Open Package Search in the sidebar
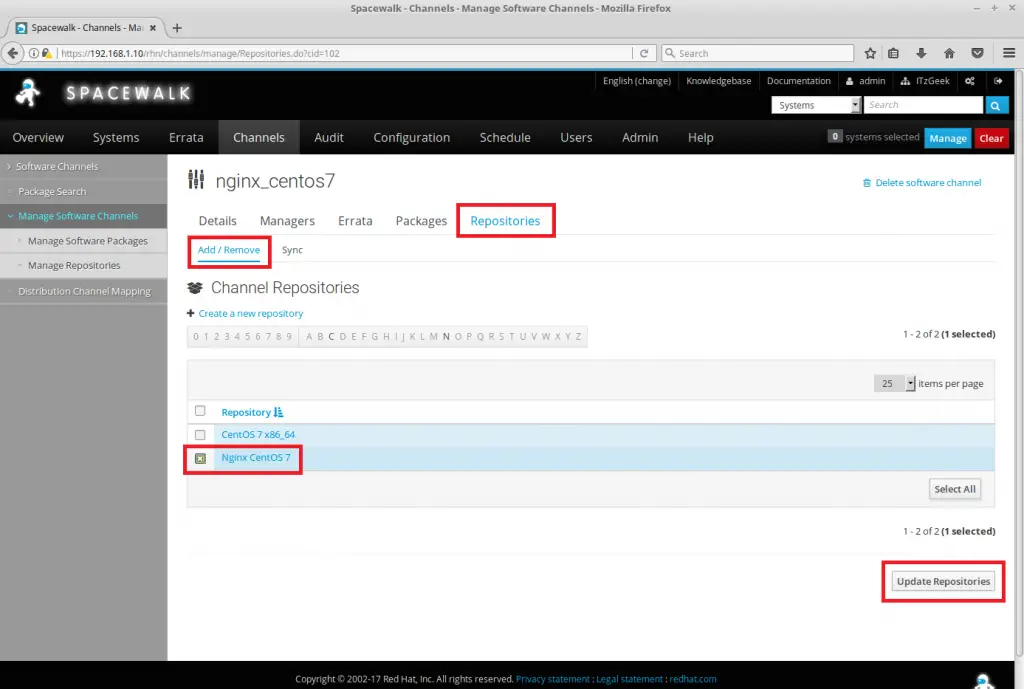This screenshot has height=689, width=1024. 52,191
